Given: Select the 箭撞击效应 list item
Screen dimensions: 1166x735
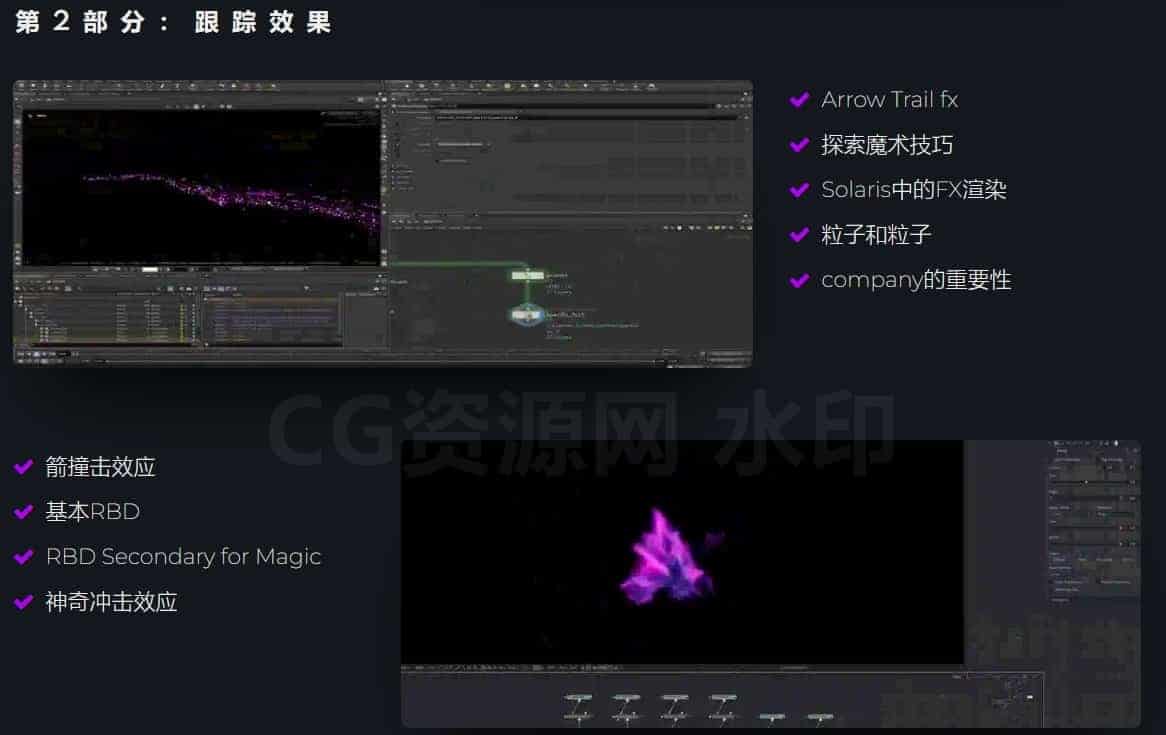Looking at the screenshot, I should [100, 467].
